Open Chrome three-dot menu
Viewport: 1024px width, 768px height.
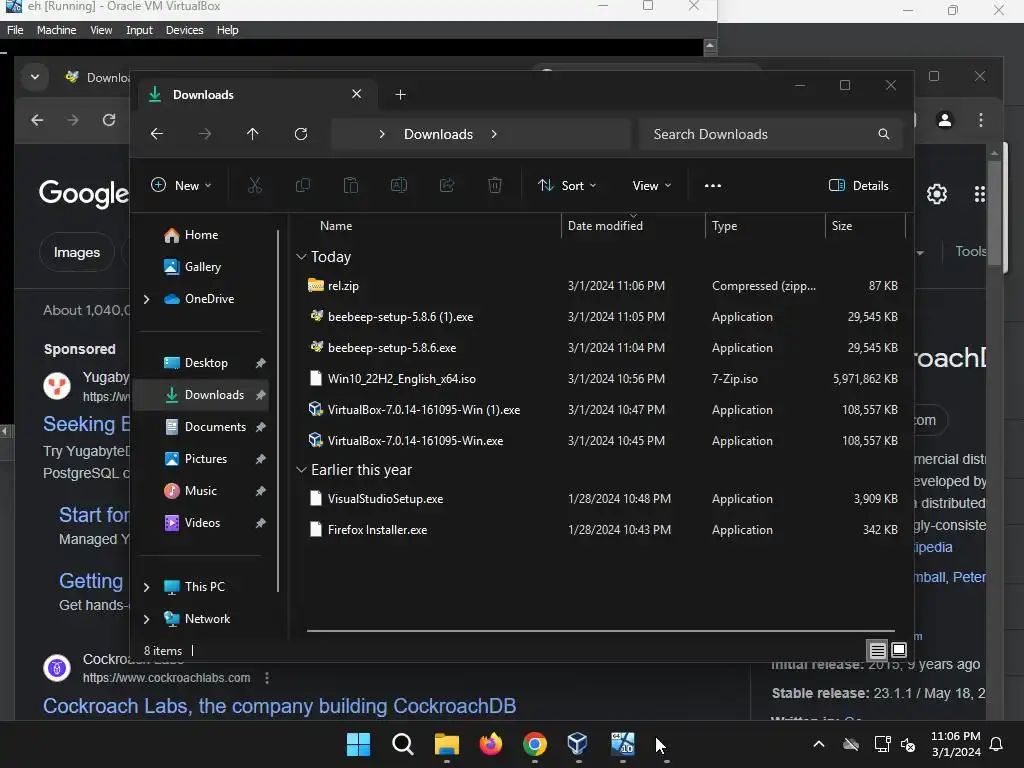pyautogui.click(x=980, y=120)
